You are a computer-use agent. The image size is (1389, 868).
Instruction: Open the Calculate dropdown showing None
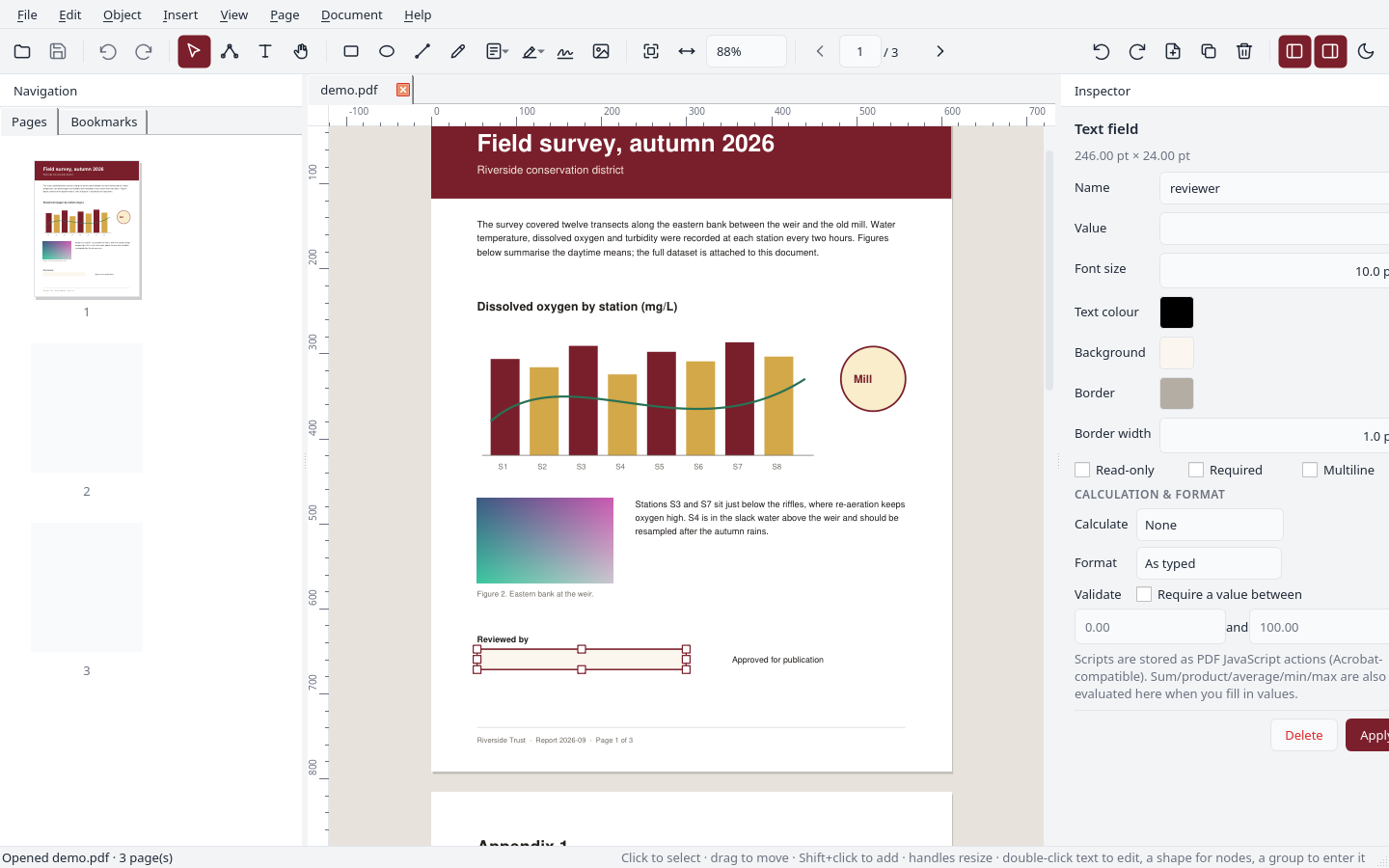1210,525
